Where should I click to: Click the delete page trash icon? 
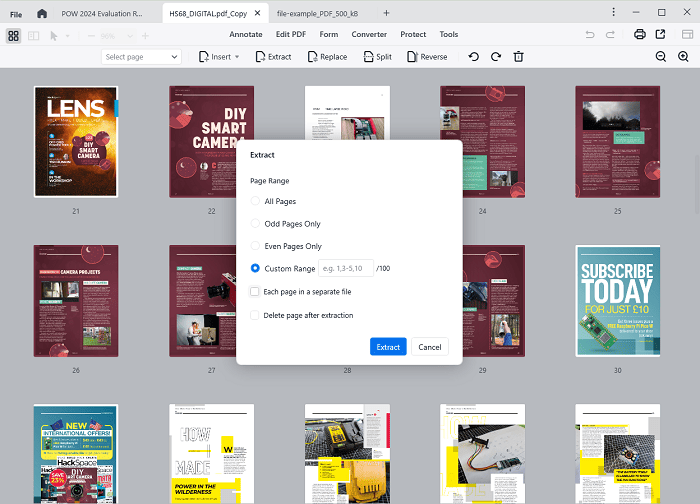click(518, 57)
